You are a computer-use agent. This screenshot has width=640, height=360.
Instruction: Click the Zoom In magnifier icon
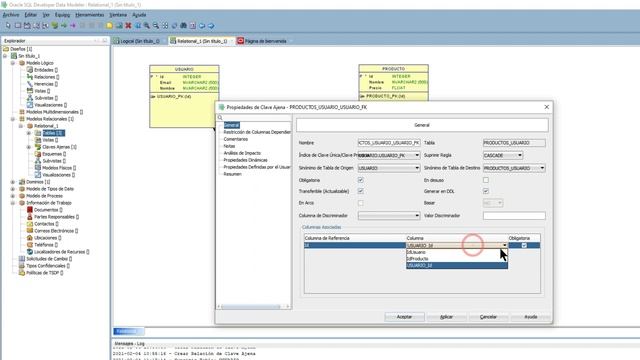pyautogui.click(x=147, y=25)
